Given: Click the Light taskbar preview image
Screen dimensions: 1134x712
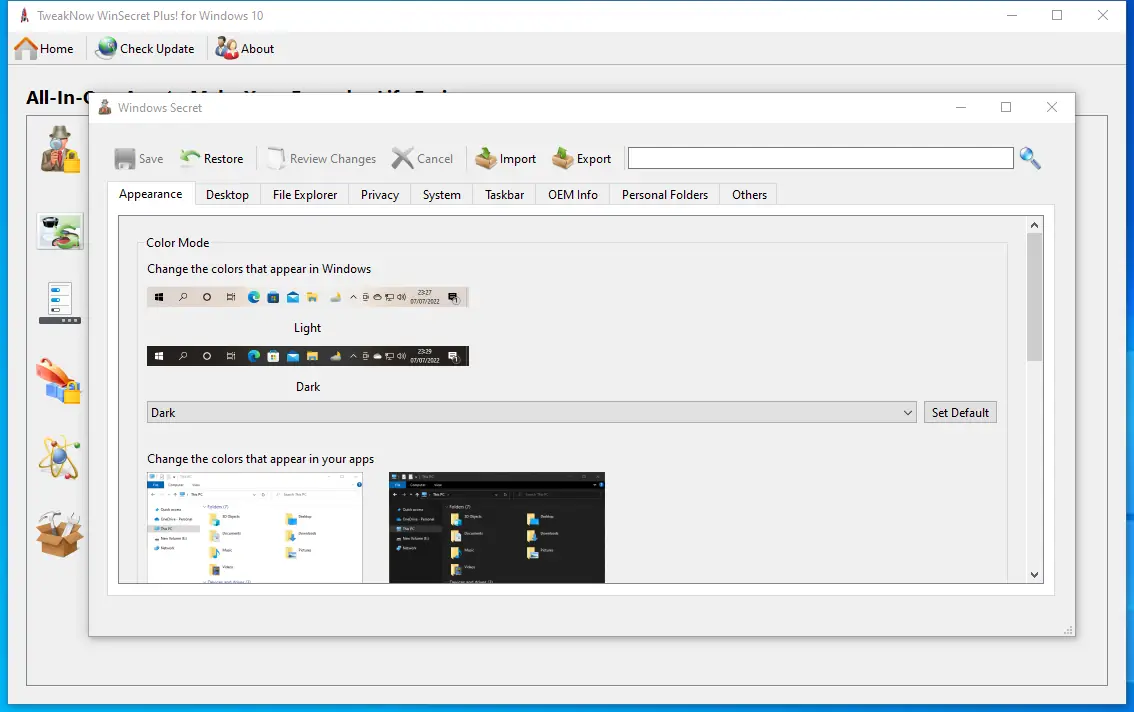Looking at the screenshot, I should 307,297.
